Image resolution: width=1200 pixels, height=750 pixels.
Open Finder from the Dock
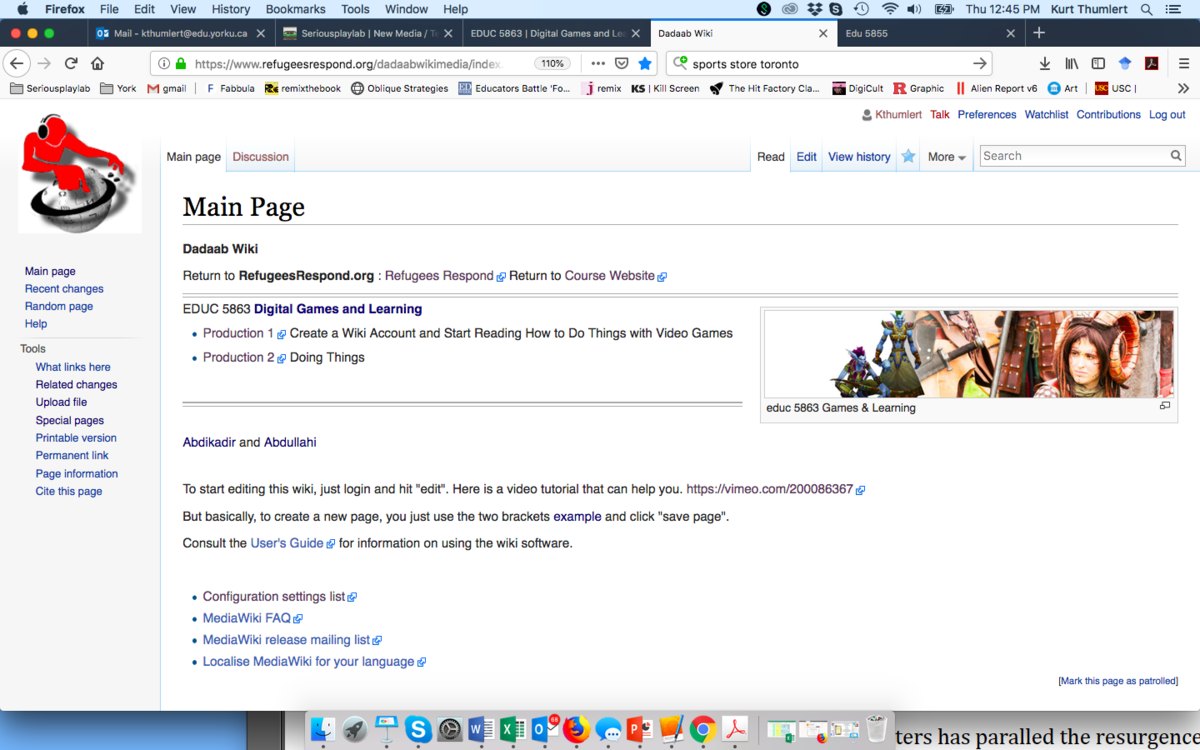click(x=322, y=730)
